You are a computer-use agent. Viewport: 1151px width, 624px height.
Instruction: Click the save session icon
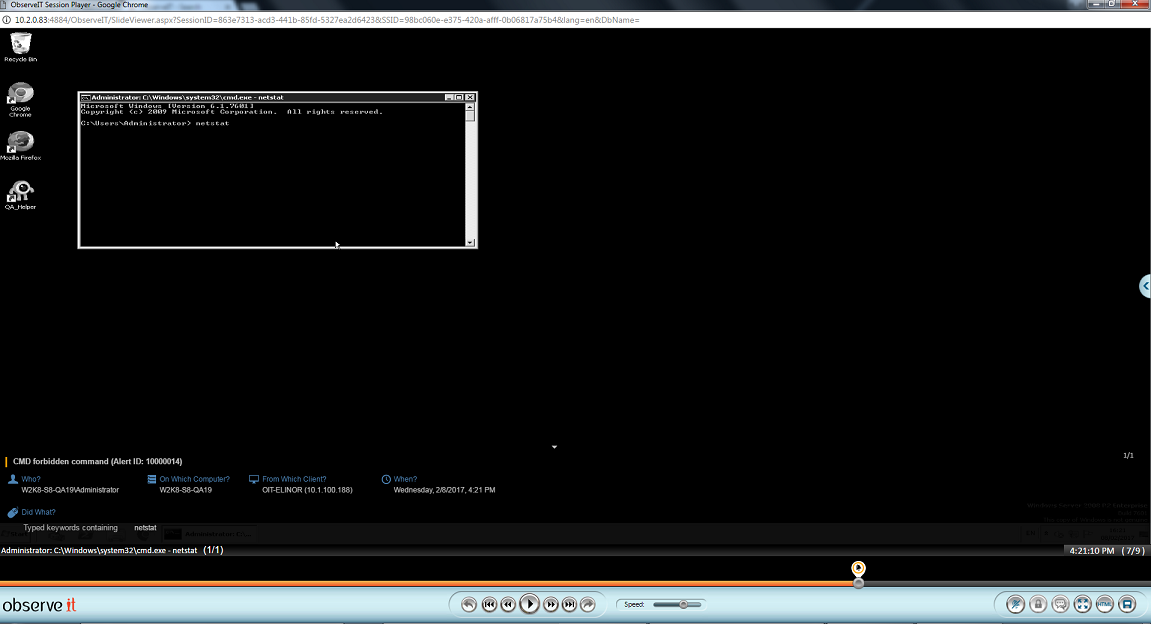point(1127,604)
